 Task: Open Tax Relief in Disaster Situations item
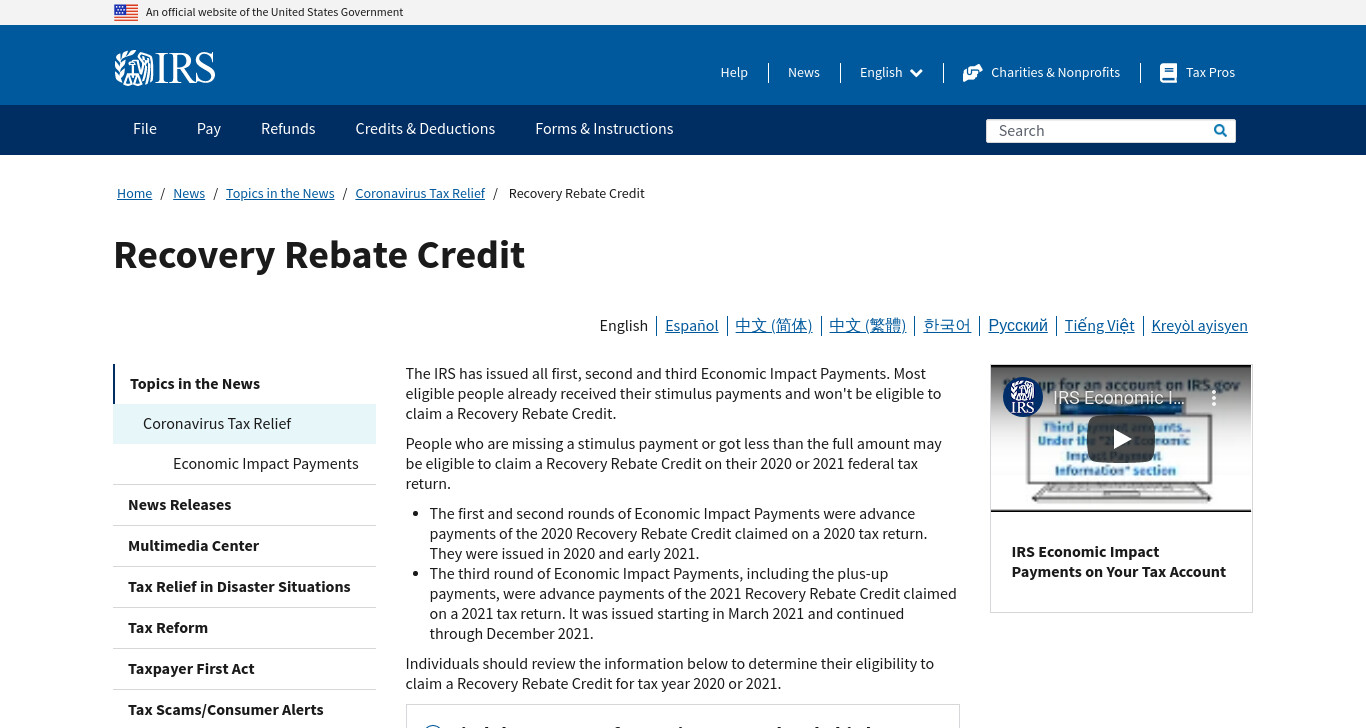pyautogui.click(x=245, y=587)
